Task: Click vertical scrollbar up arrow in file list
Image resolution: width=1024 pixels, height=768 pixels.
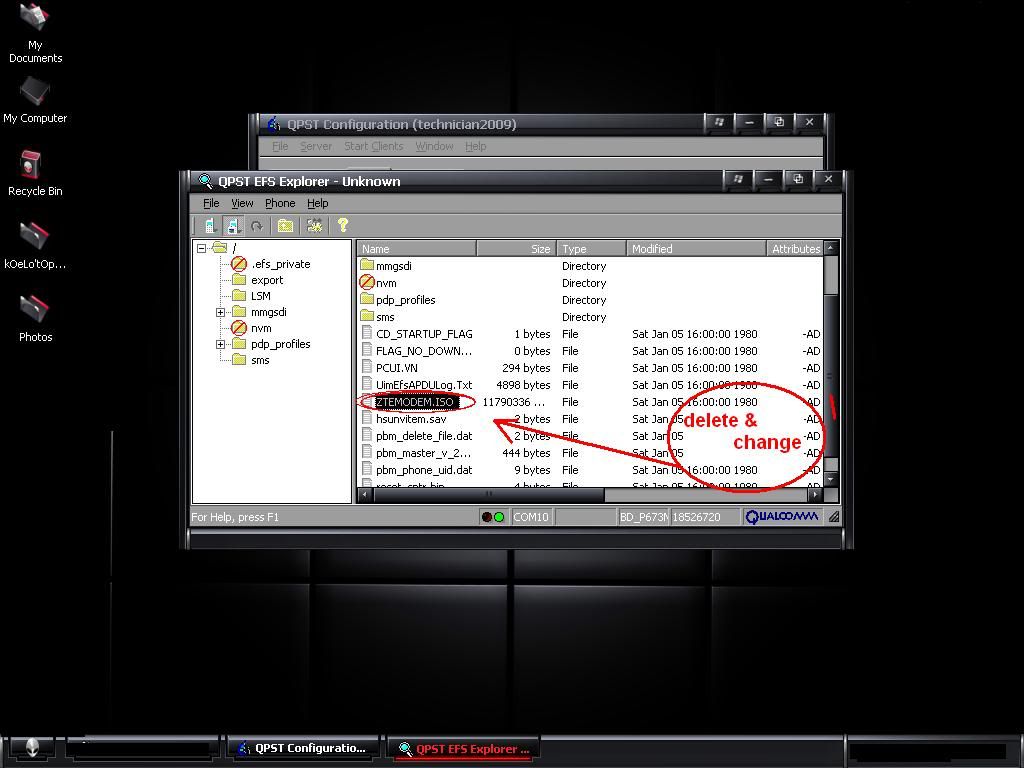Action: click(831, 248)
